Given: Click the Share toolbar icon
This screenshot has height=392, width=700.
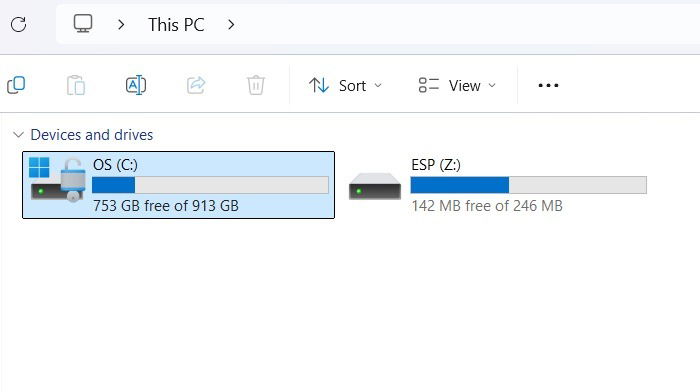Looking at the screenshot, I should 196,85.
